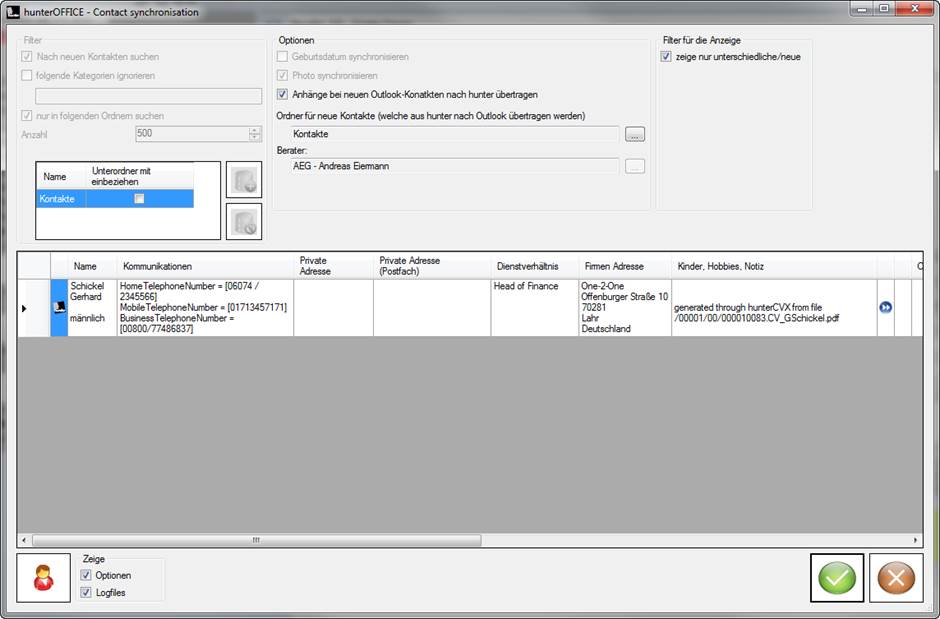Click the add folder icon button

coord(244,180)
